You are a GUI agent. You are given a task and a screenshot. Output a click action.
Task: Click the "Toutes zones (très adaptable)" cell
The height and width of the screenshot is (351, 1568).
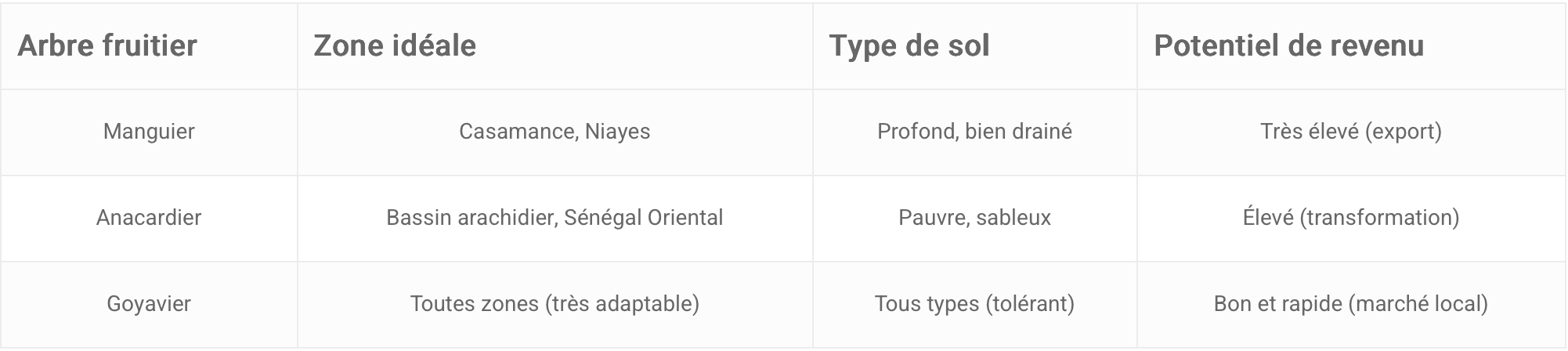(555, 304)
